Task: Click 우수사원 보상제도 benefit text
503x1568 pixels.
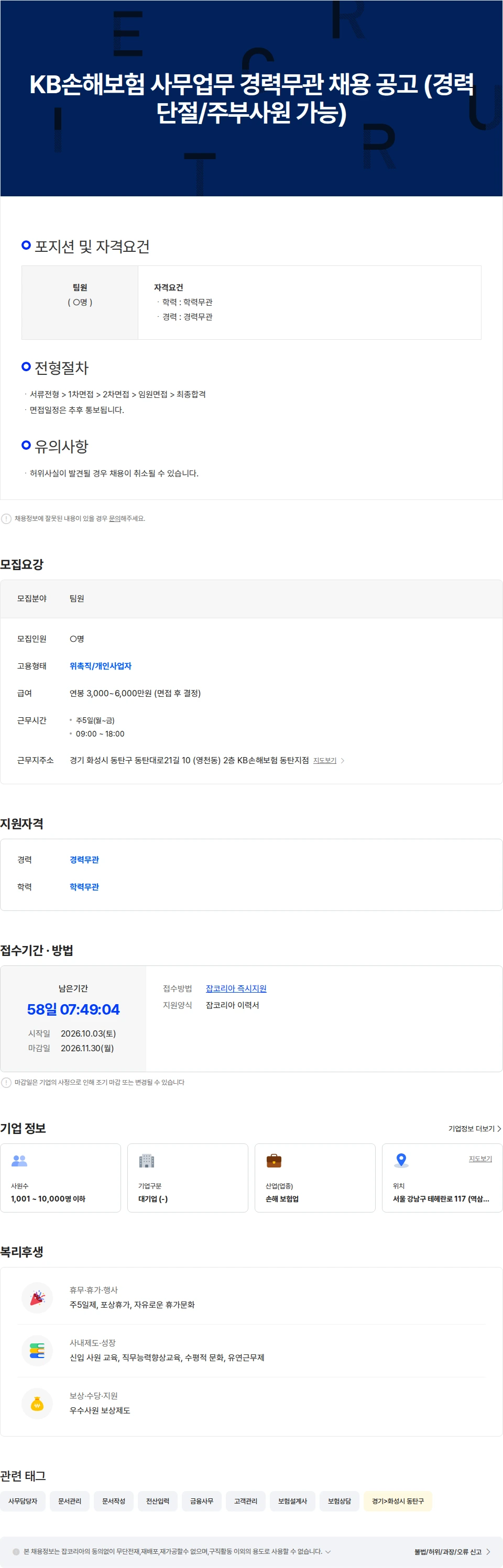Action: point(100,1410)
